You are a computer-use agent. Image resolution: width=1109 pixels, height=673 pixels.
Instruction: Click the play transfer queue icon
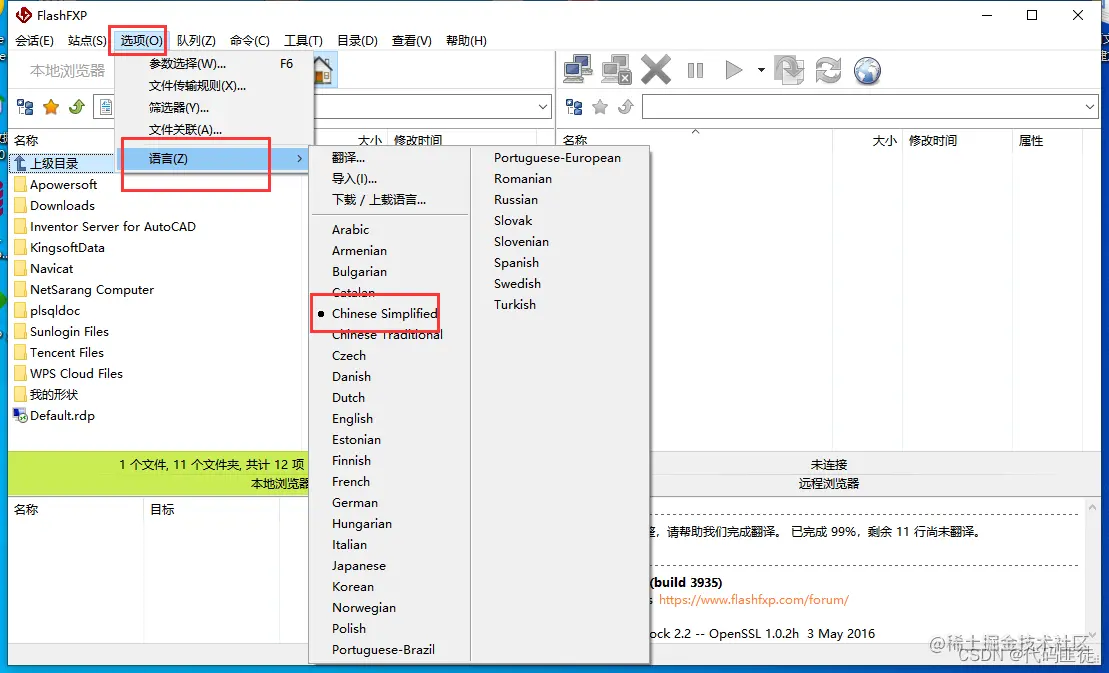(x=733, y=70)
